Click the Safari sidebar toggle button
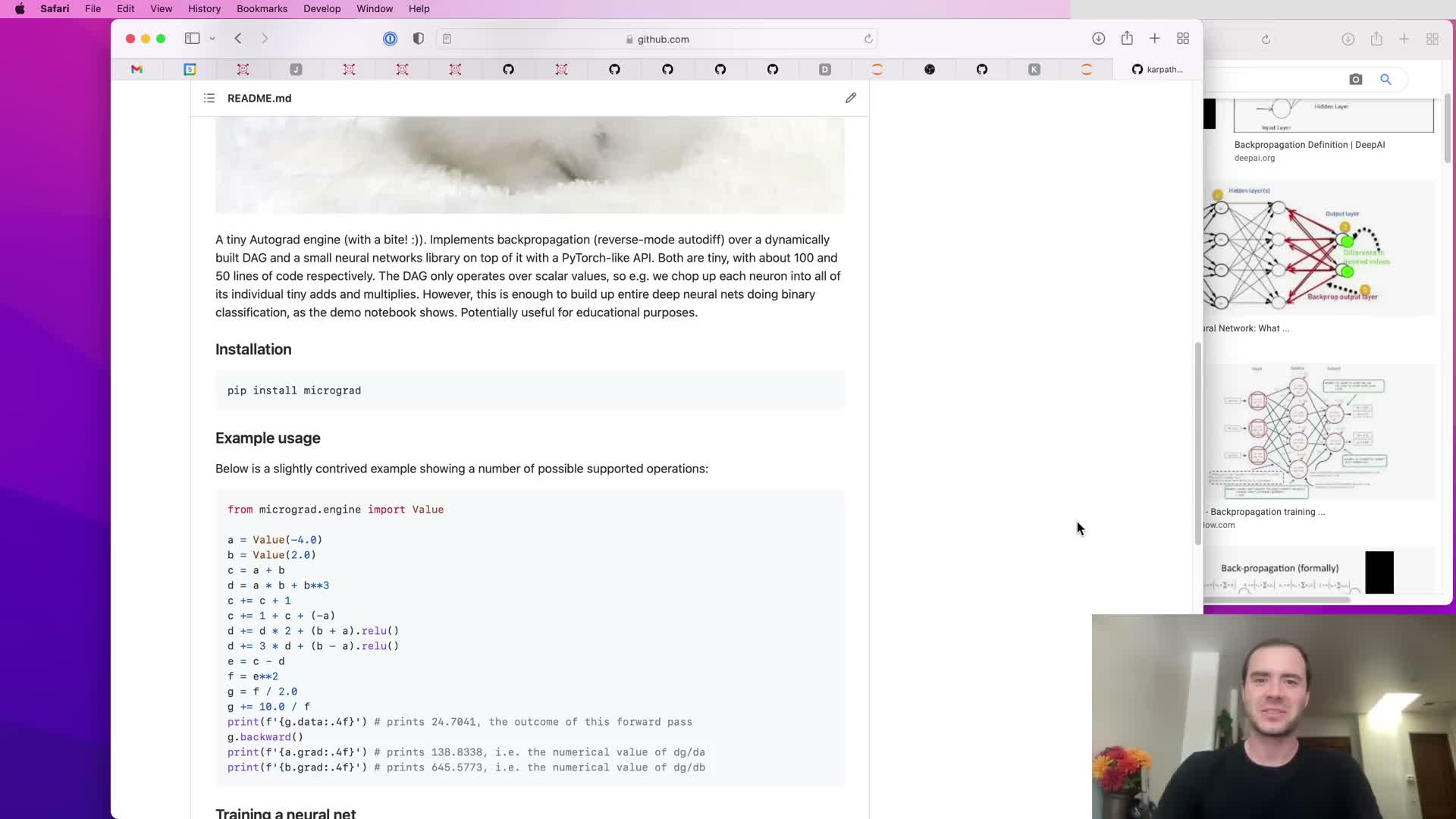Screen dimensions: 1456x819 (192, 39)
